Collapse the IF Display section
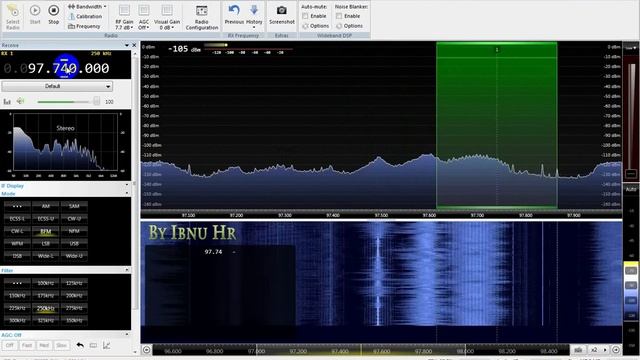This screenshot has height=360, width=640. [127, 186]
